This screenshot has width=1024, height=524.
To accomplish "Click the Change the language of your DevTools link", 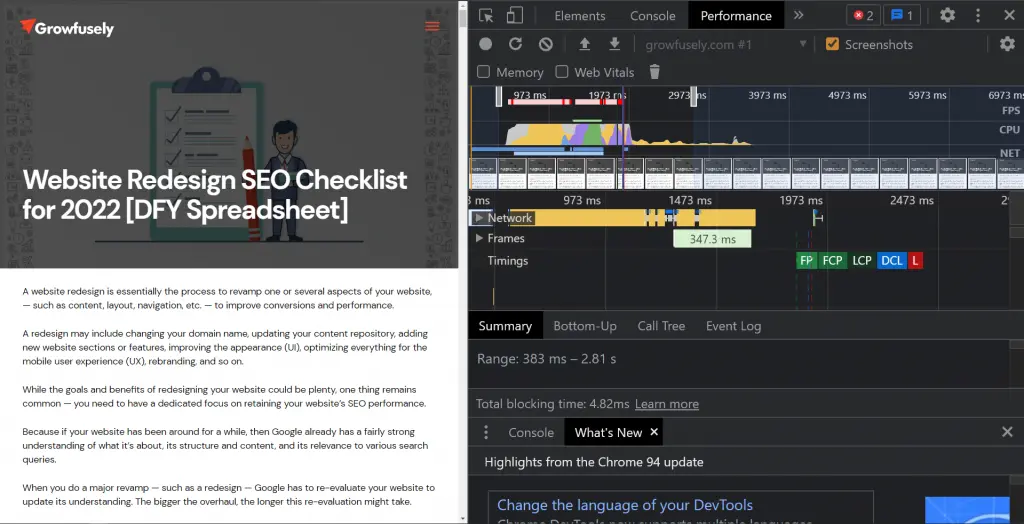I will click(x=625, y=505).
